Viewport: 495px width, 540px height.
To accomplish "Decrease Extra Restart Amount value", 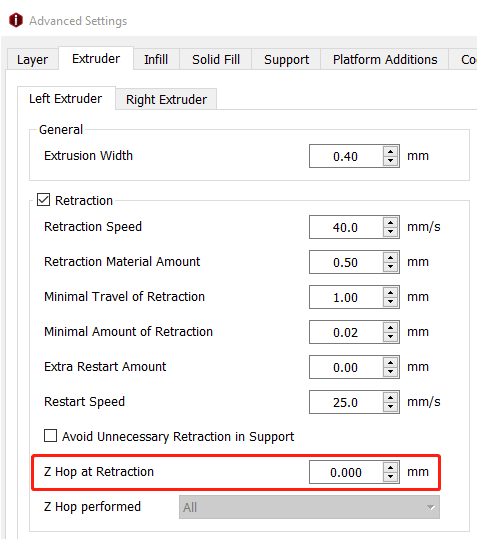I will [391, 372].
